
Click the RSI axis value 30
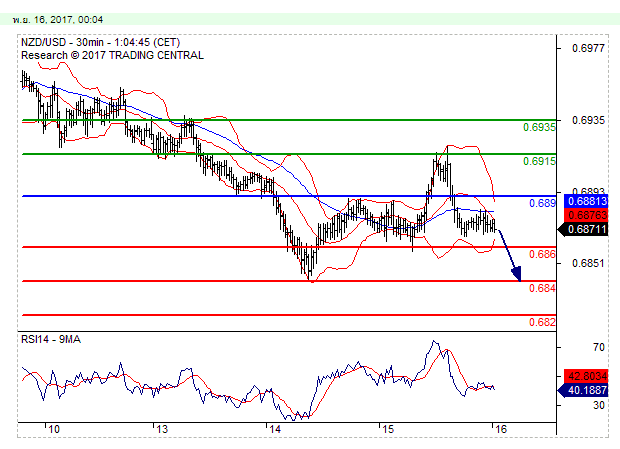[x=599, y=406]
